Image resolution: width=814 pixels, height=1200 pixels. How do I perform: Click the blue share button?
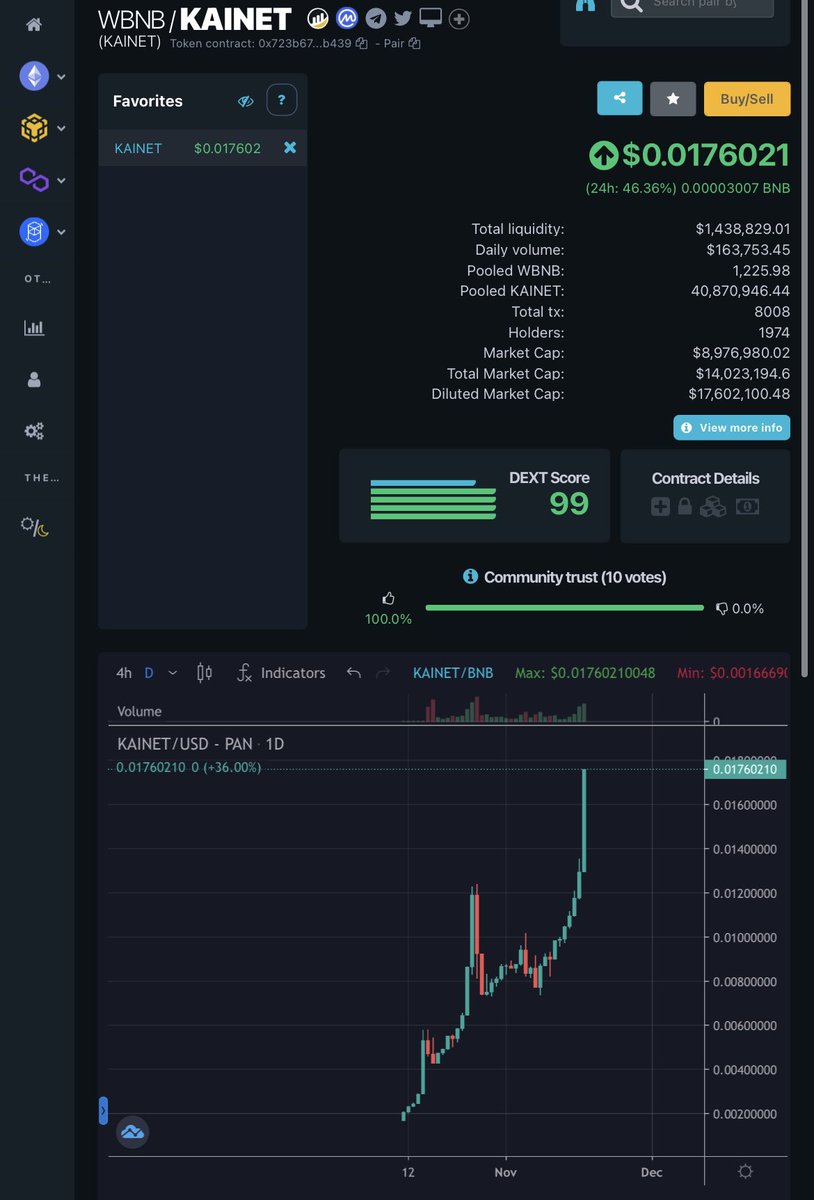pyautogui.click(x=620, y=98)
